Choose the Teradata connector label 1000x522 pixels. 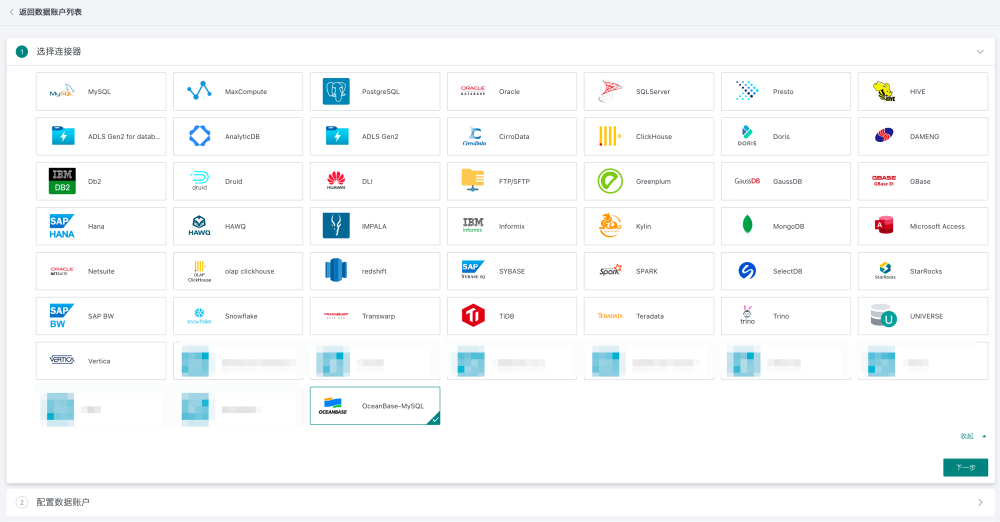tap(650, 317)
